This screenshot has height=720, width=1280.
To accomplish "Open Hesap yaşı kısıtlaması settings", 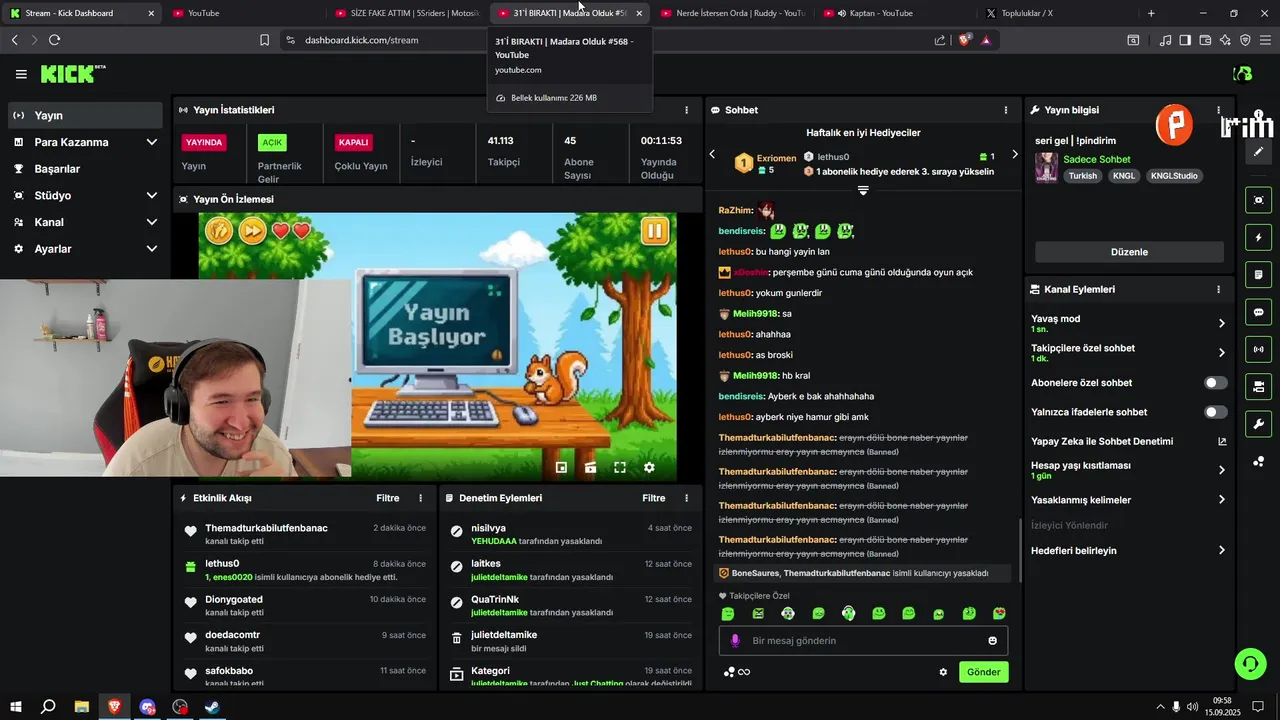I will 1129,470.
